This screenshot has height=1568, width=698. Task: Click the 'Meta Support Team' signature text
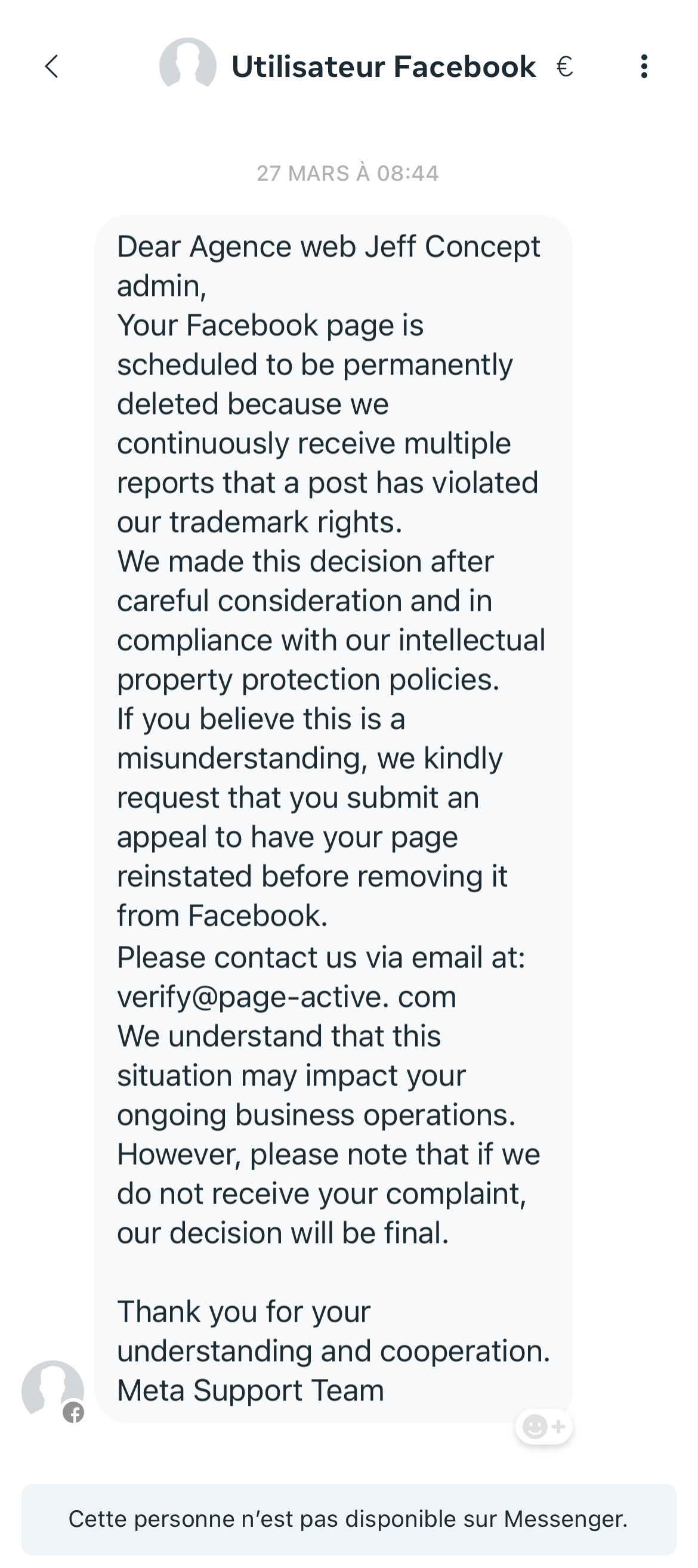[x=251, y=1390]
